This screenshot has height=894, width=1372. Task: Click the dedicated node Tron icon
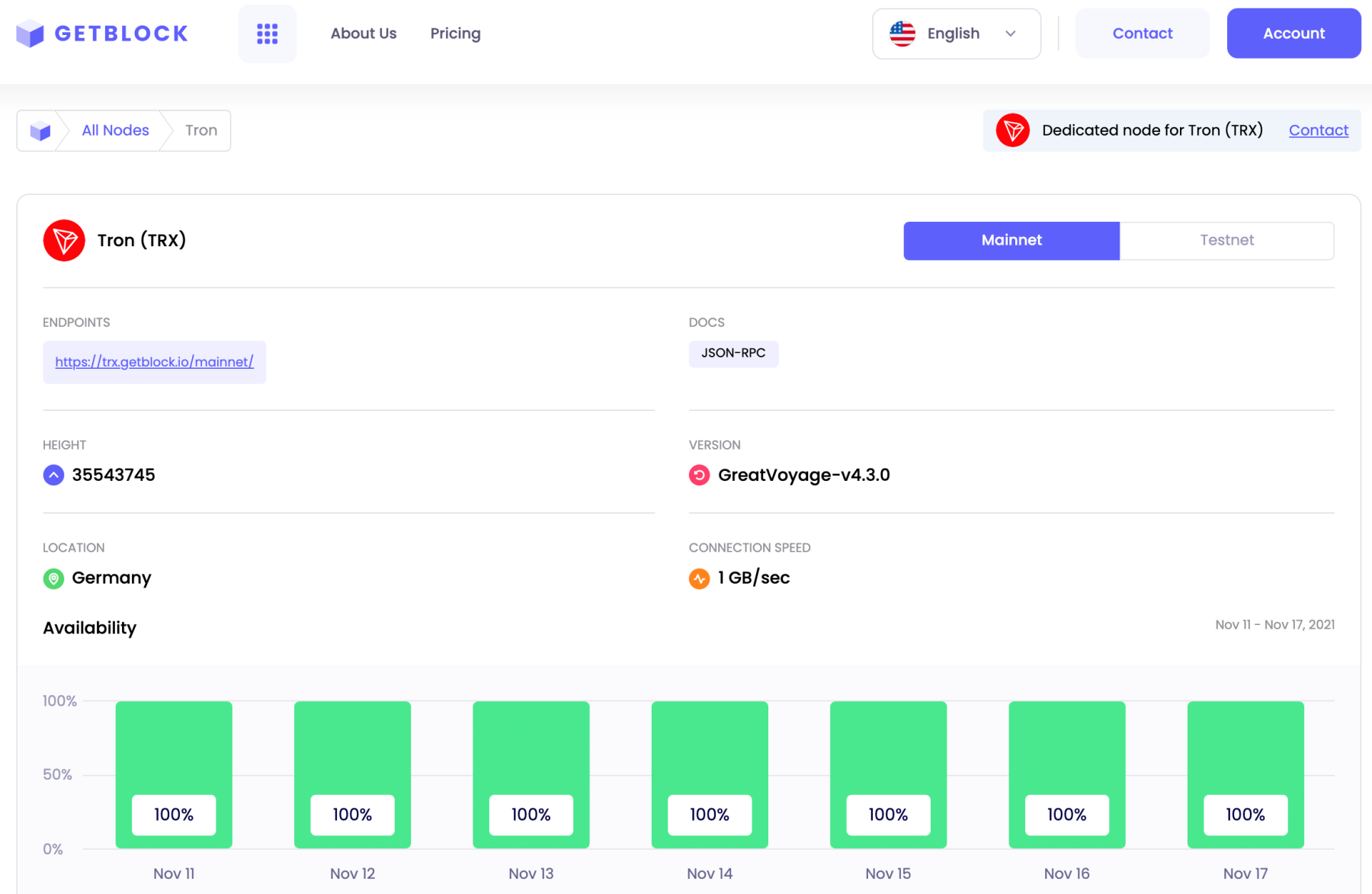point(1013,130)
